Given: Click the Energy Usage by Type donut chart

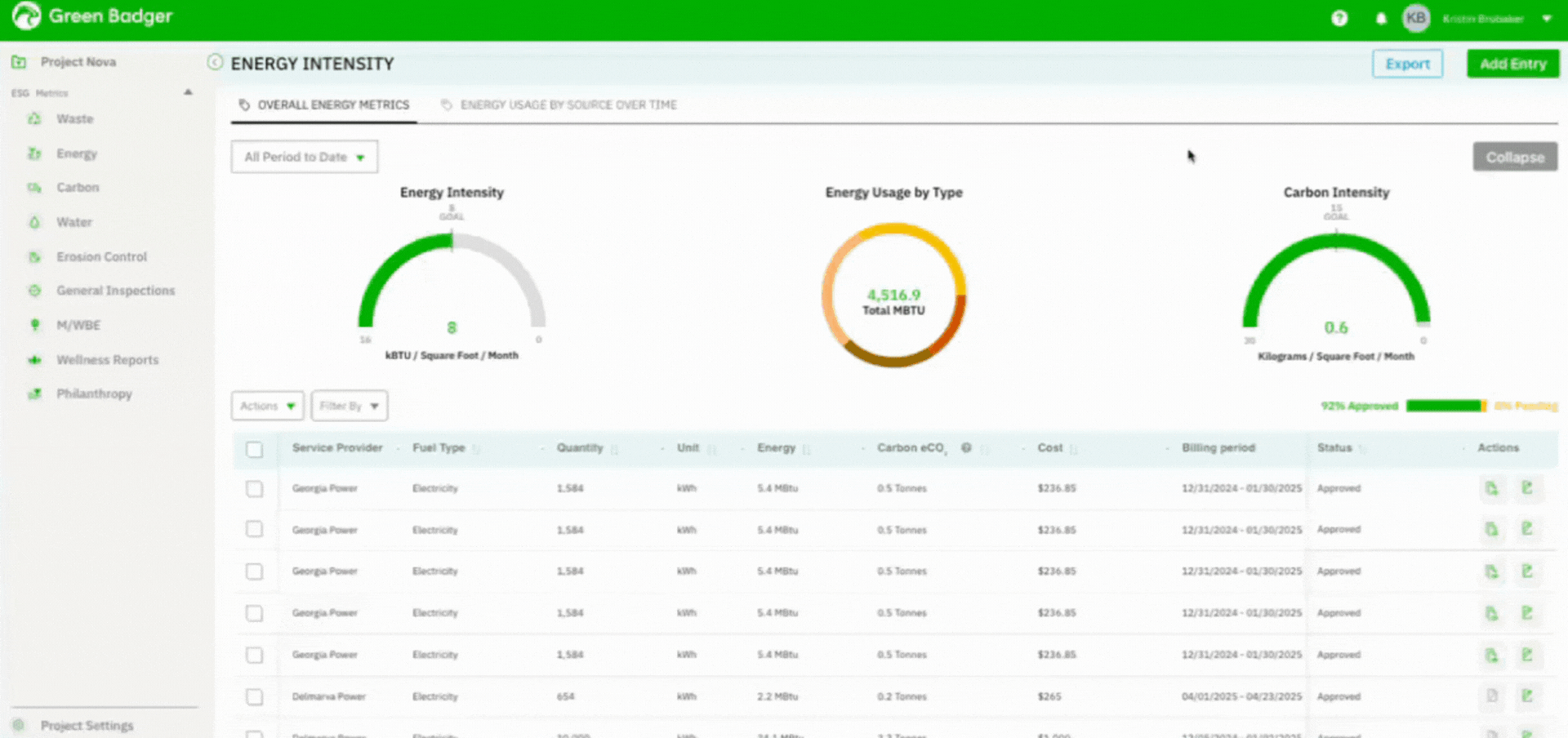Looking at the screenshot, I should (894, 295).
